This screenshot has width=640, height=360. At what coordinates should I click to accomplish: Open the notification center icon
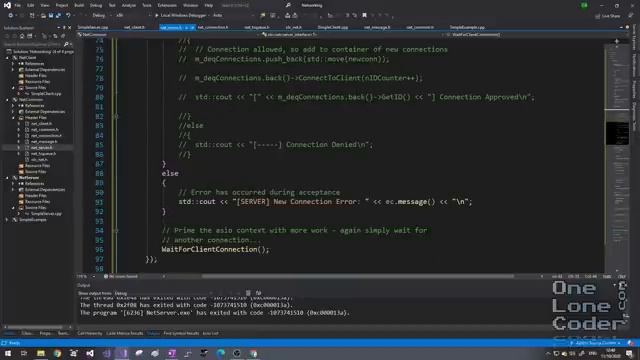(x=629, y=353)
